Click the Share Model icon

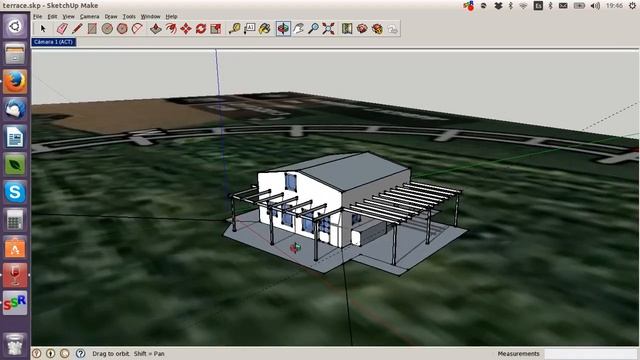[377, 29]
